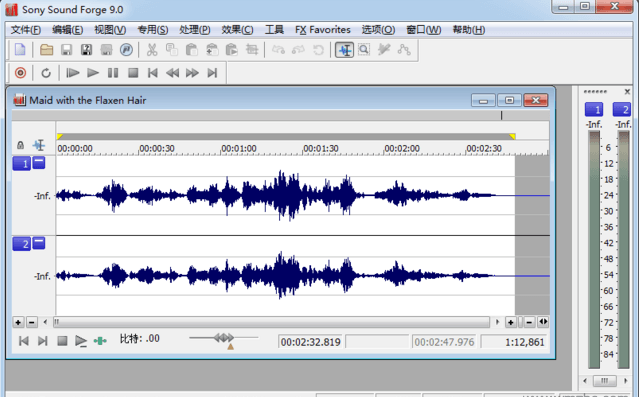Paste with the clipboard icon
This screenshot has width=639, height=397.
click(192, 50)
